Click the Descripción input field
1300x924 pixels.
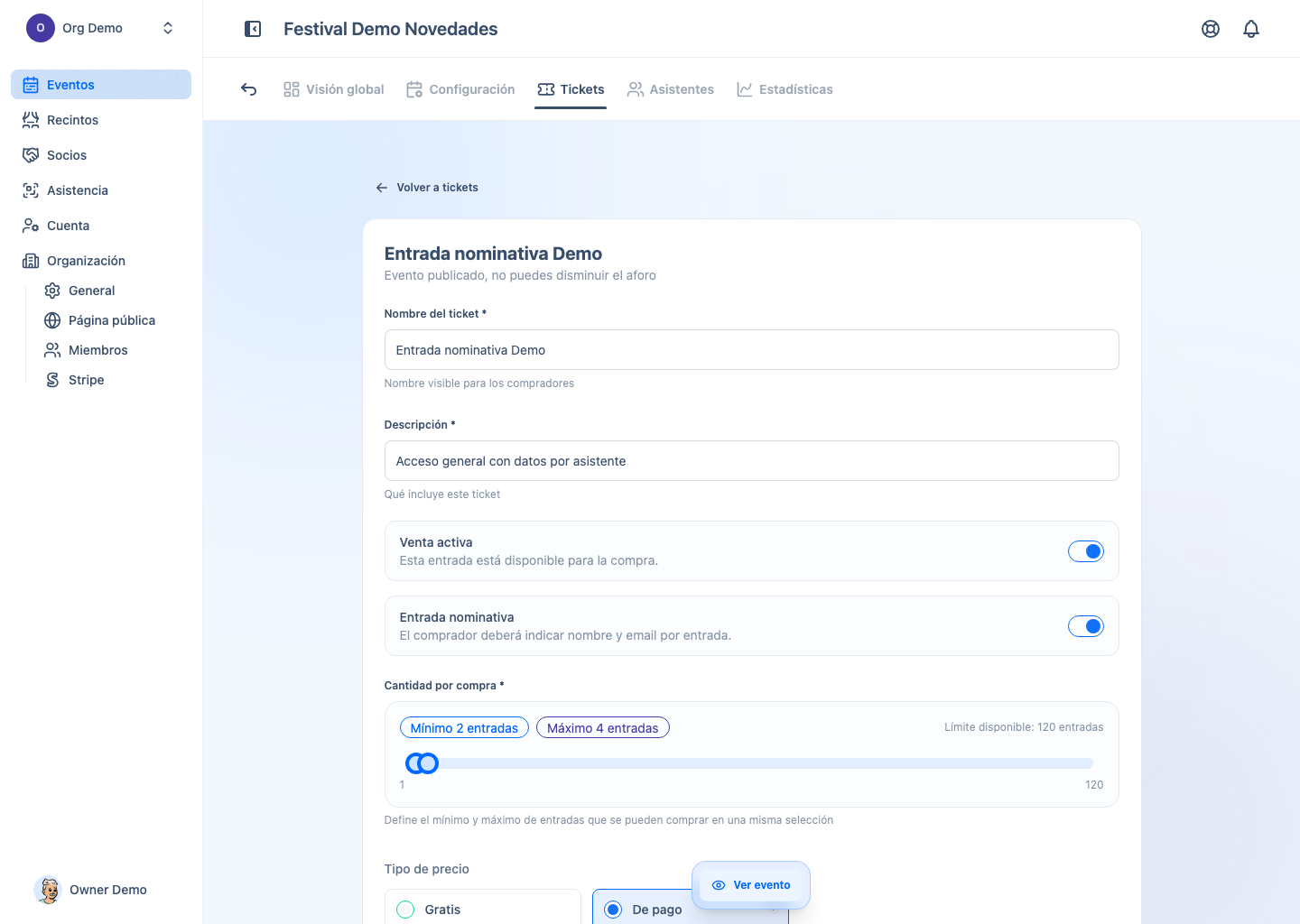pos(751,461)
